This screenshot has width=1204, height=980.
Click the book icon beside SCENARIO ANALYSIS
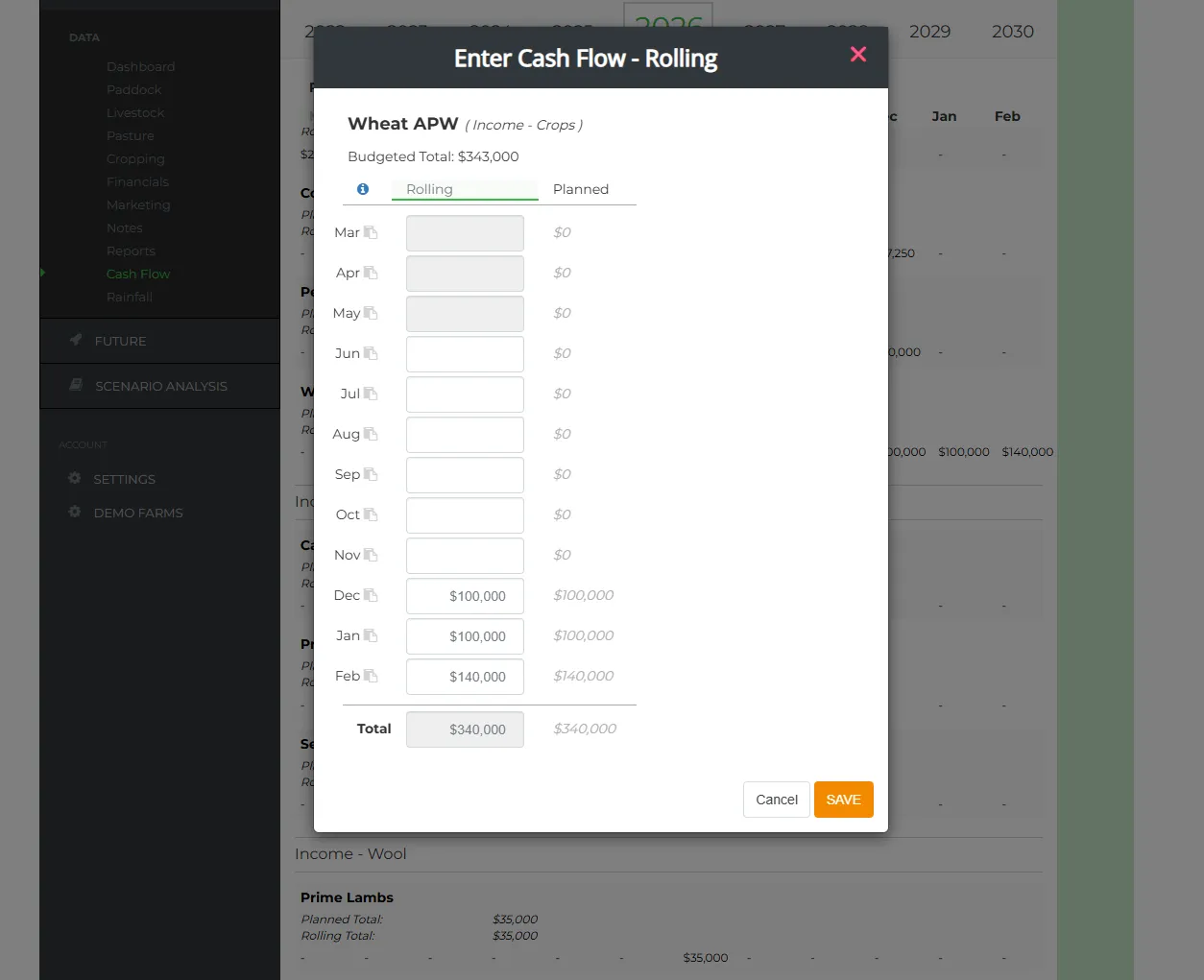click(x=76, y=385)
